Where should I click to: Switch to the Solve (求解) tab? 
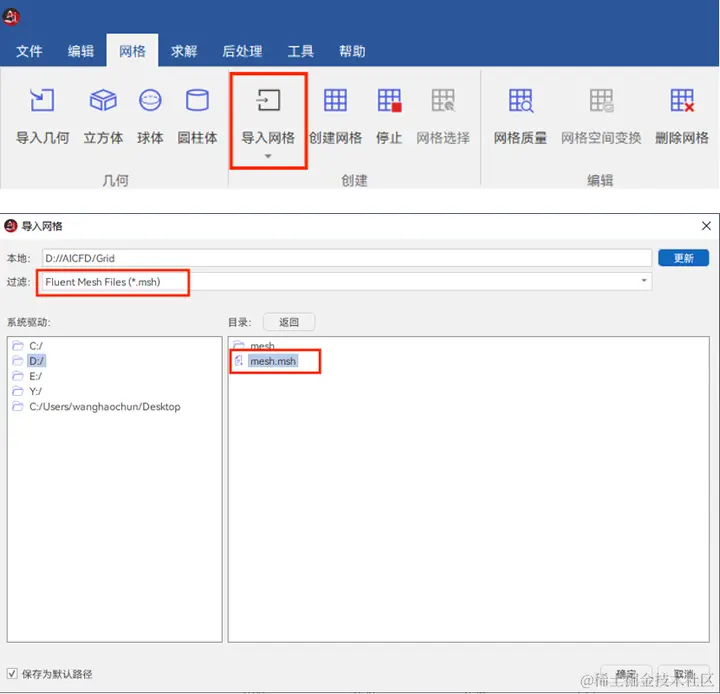coord(184,51)
